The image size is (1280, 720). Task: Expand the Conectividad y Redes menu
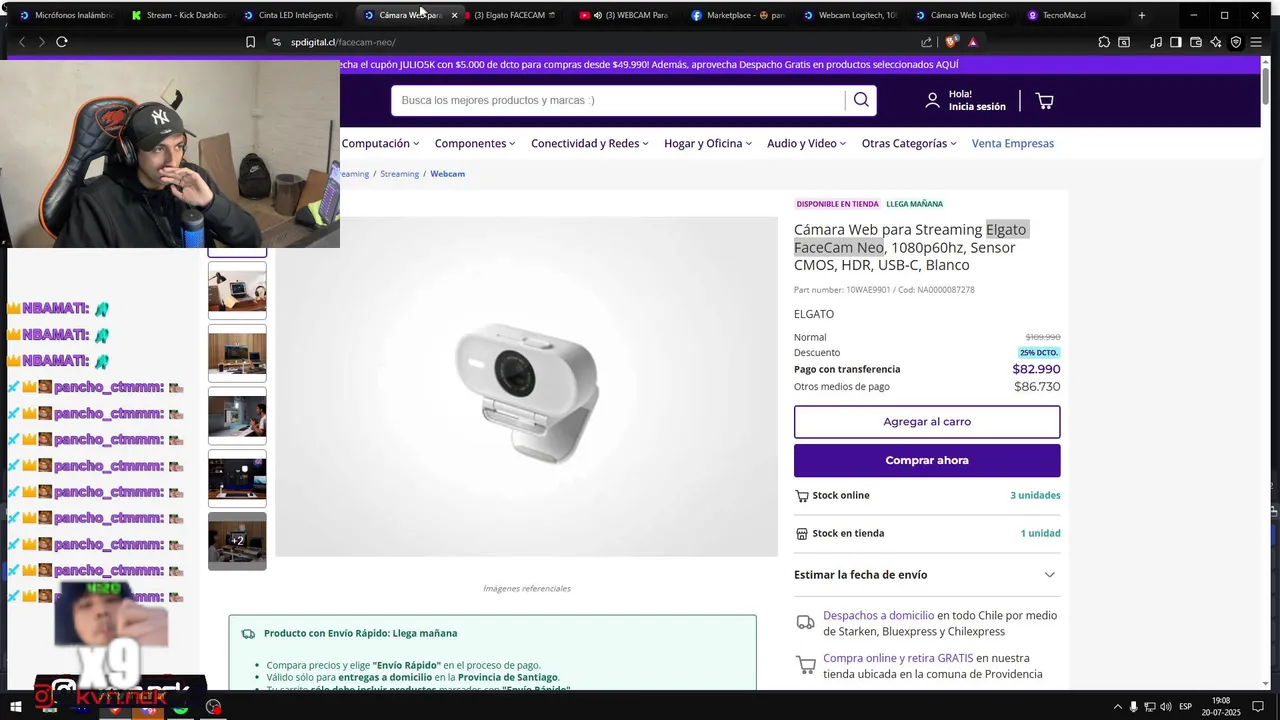point(590,143)
